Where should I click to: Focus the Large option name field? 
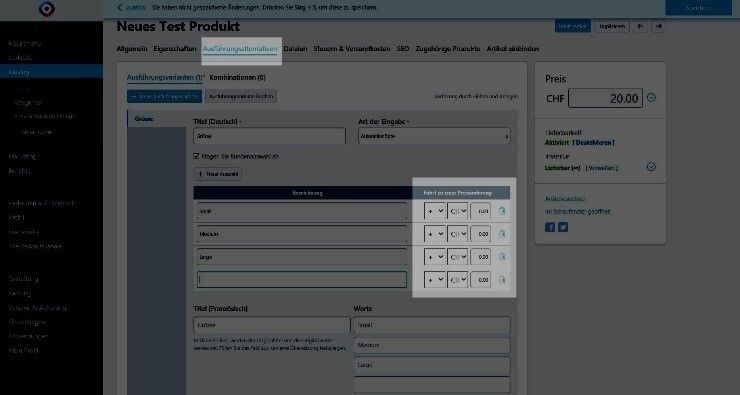click(302, 257)
